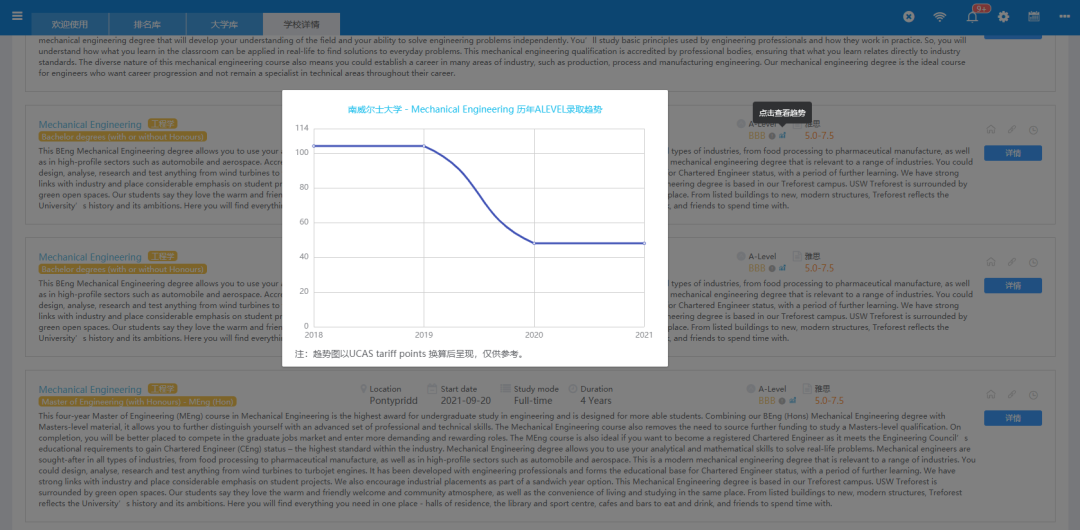This screenshot has width=1080, height=530.
Task: Click 点击查看趋势 tooltip text
Action: coord(782,112)
